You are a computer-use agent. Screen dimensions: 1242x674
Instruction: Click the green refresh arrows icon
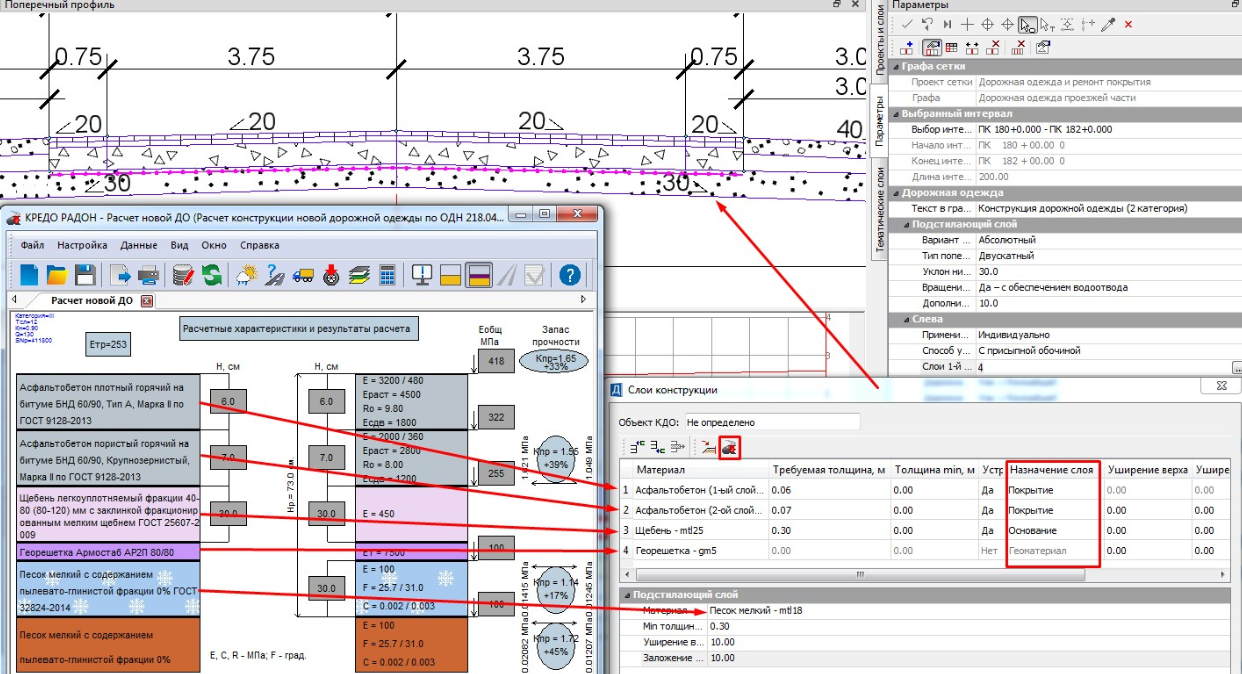(x=211, y=274)
